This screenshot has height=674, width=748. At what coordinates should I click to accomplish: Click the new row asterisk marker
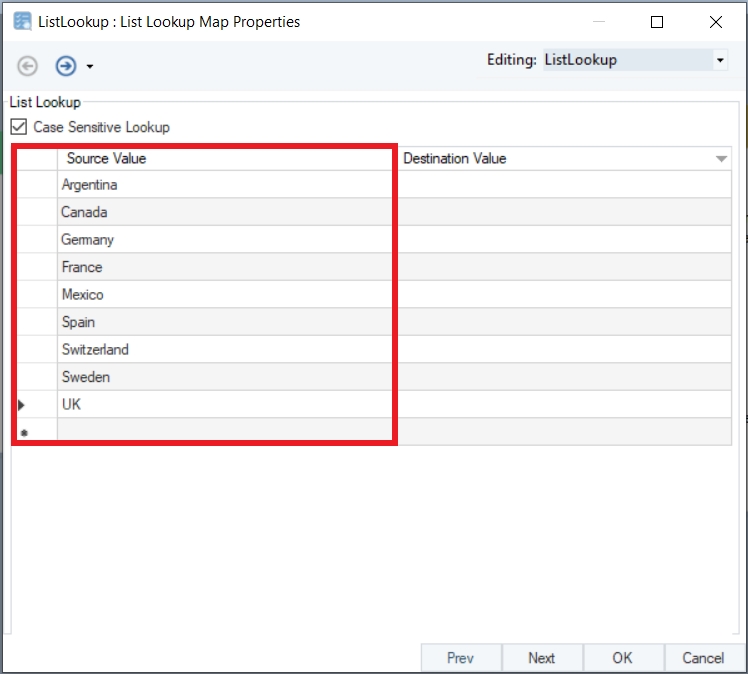pyautogui.click(x=22, y=433)
